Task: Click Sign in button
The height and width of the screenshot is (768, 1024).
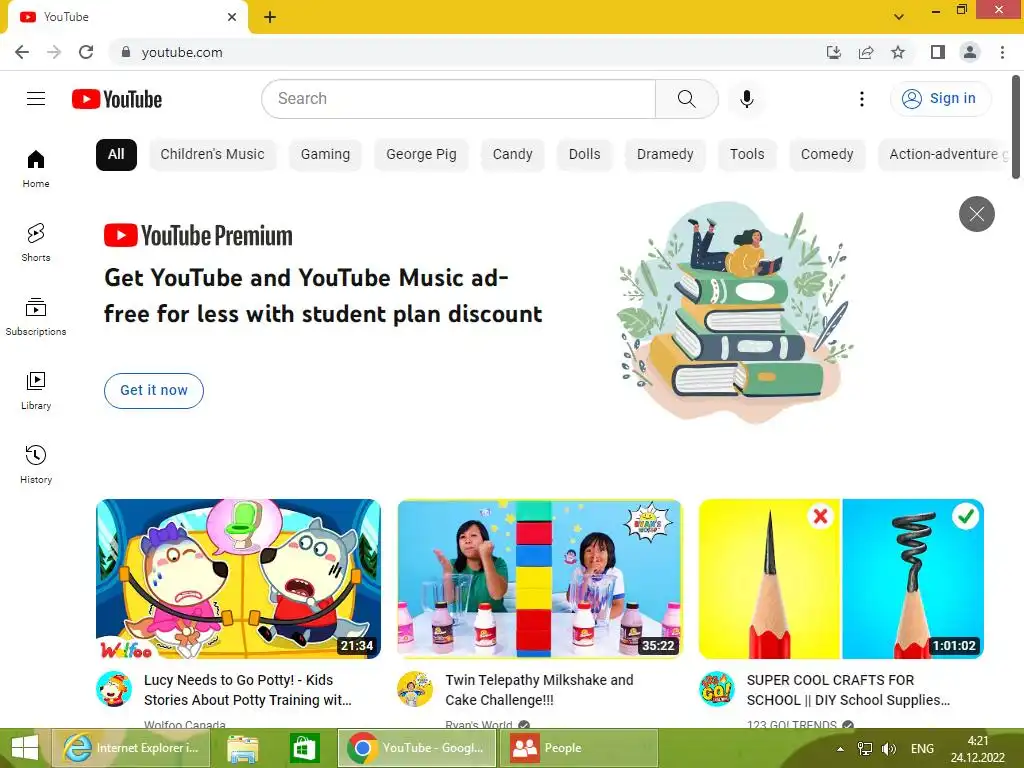Action: (x=940, y=99)
